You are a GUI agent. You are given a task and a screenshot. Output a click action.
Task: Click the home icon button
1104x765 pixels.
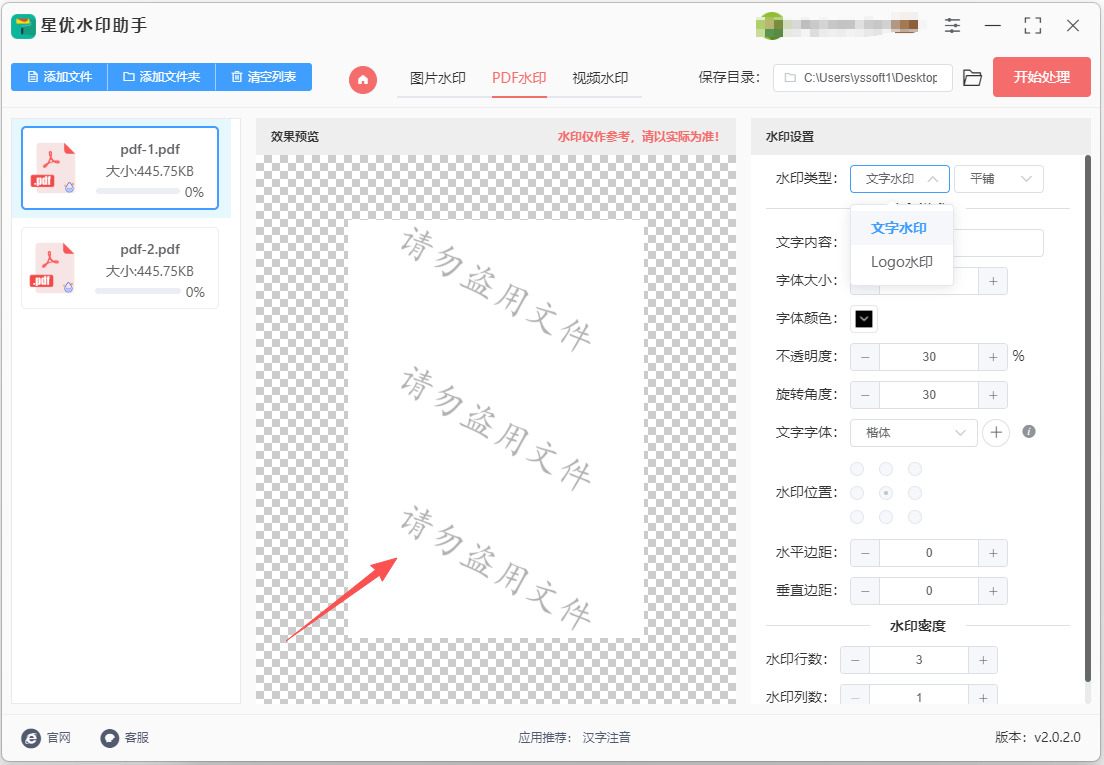tap(363, 80)
